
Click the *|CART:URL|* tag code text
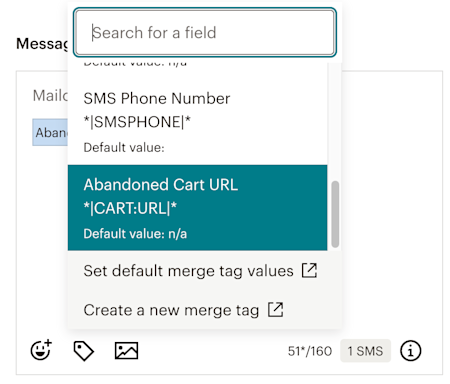(130, 208)
